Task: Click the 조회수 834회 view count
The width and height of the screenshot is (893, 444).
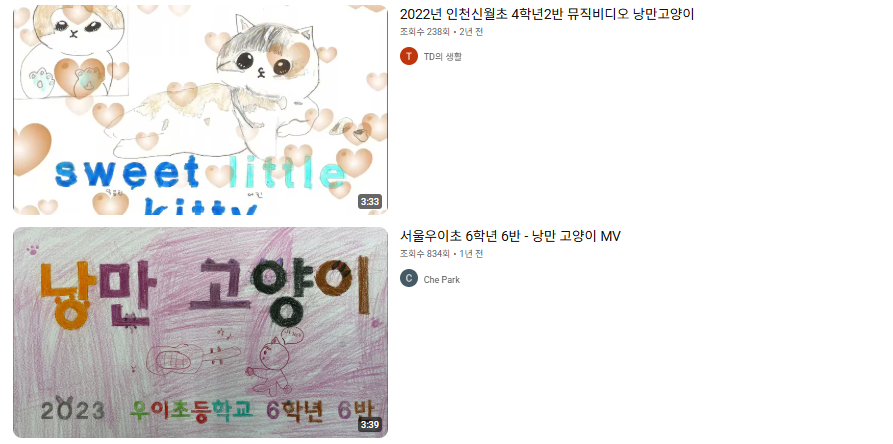Action: pos(425,253)
